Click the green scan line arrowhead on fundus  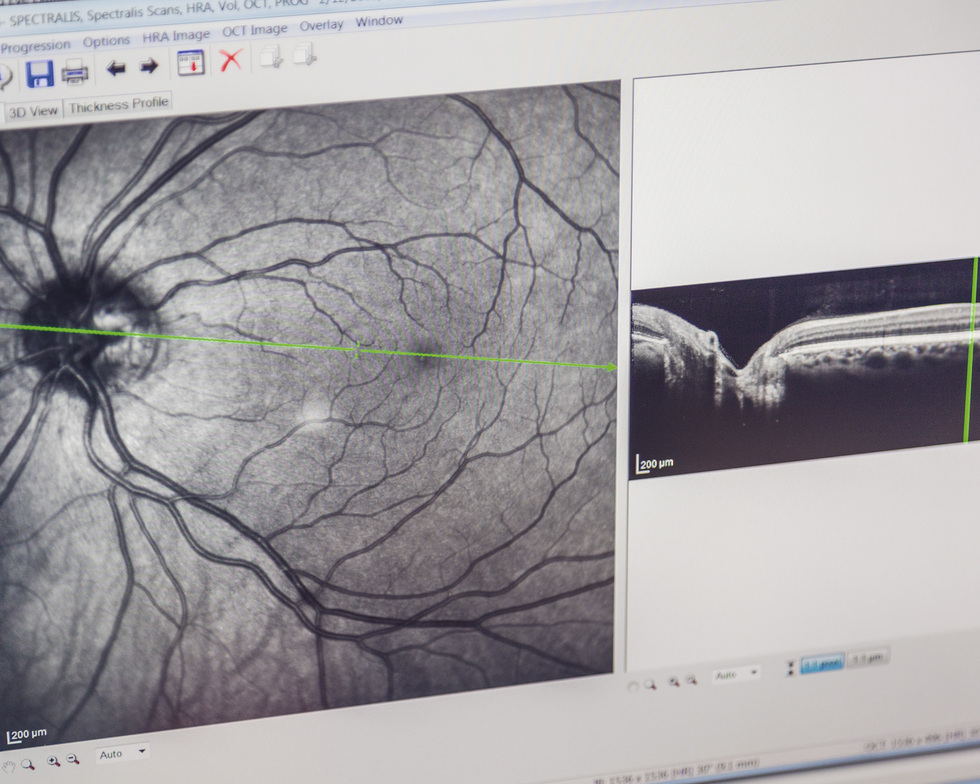click(x=610, y=367)
